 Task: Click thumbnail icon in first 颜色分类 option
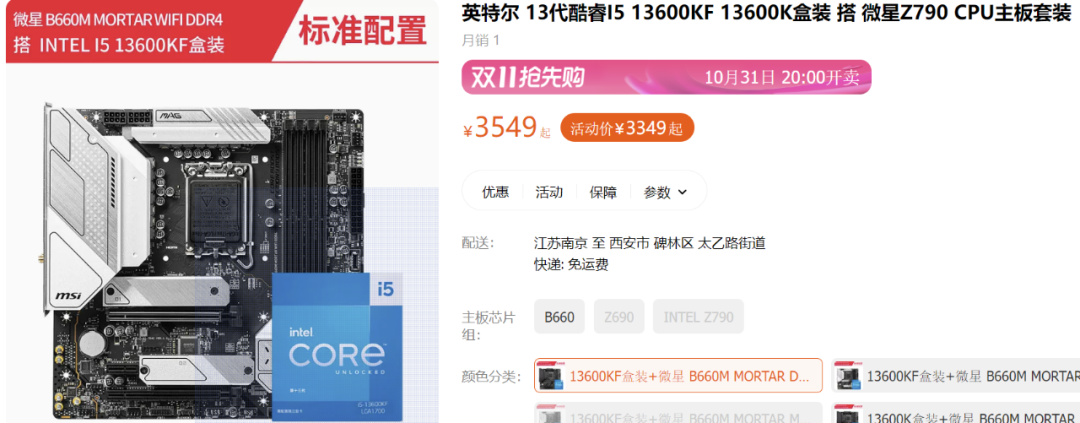(552, 377)
